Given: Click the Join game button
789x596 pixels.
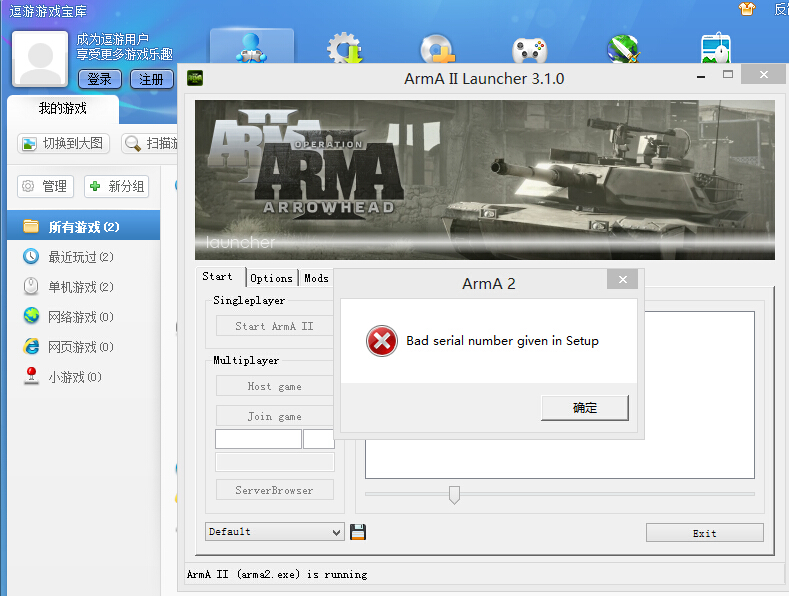Looking at the screenshot, I should click(x=275, y=416).
